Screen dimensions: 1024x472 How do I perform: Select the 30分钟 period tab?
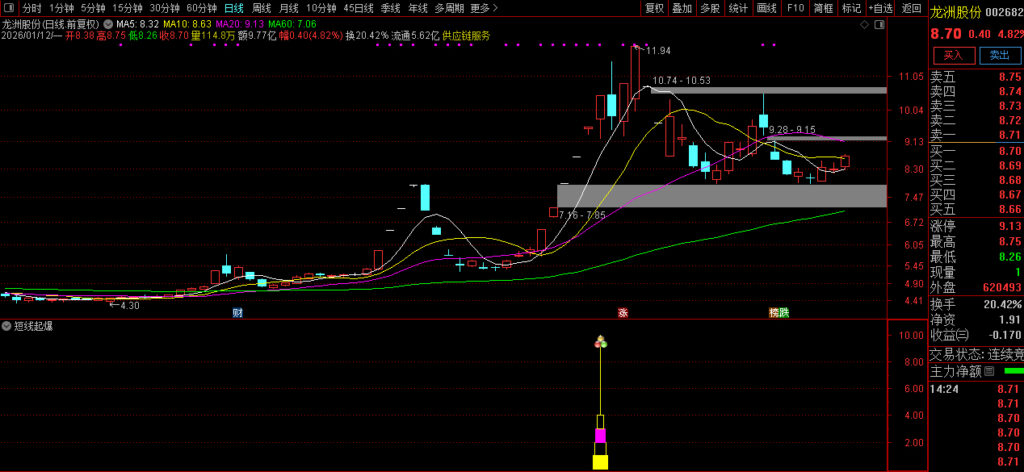pos(164,7)
